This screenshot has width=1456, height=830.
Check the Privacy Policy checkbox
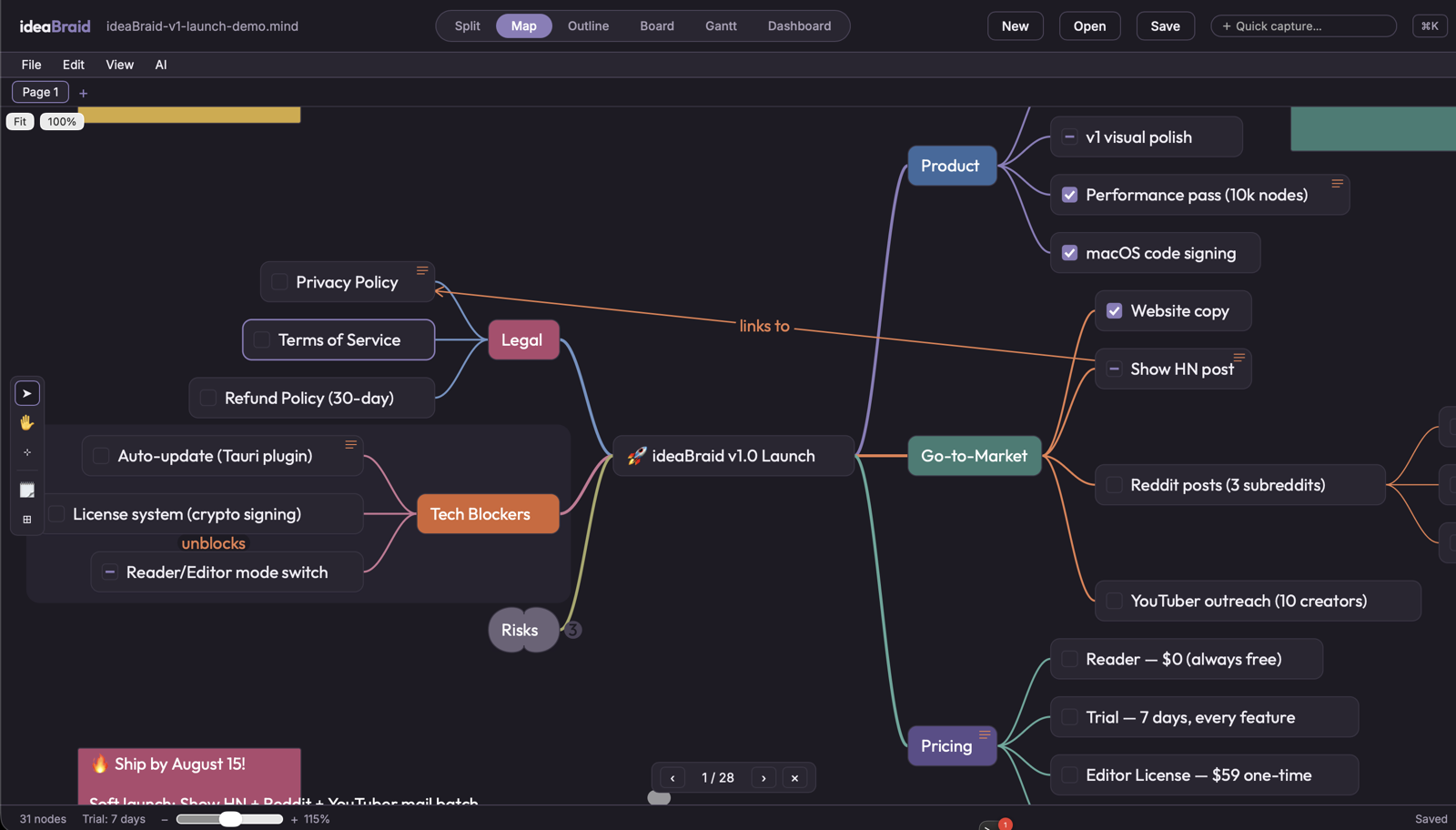click(279, 282)
